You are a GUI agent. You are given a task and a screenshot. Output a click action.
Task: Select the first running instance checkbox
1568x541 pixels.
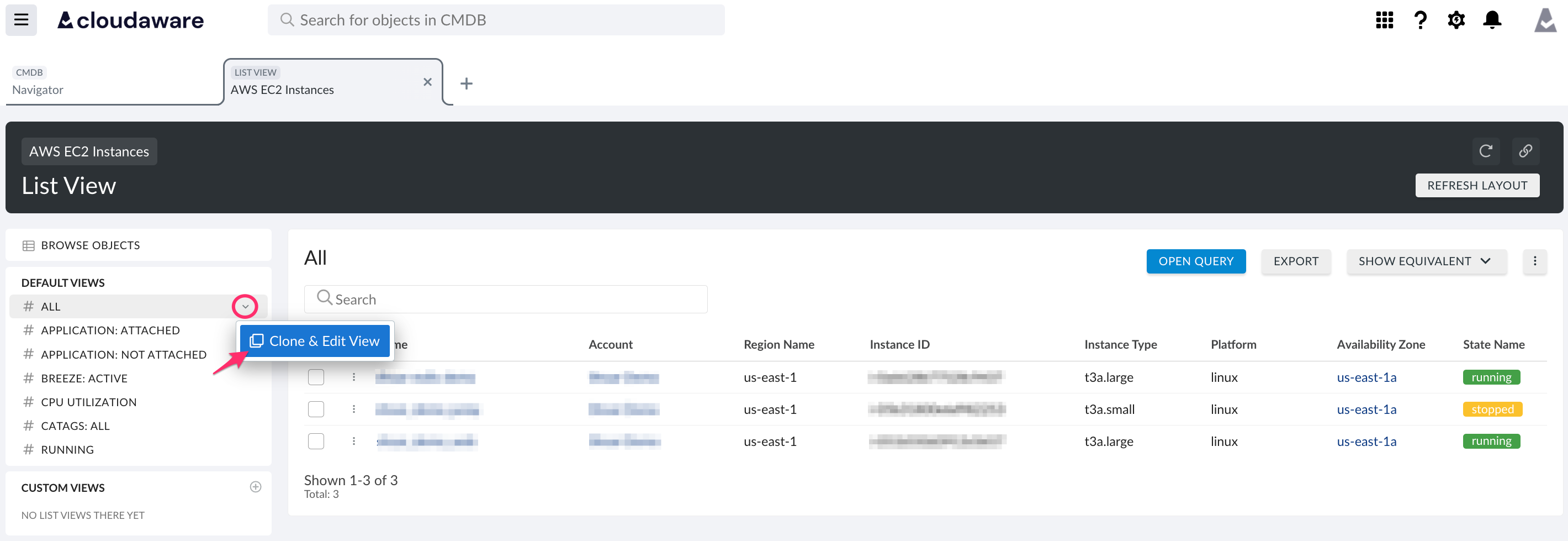click(x=316, y=376)
